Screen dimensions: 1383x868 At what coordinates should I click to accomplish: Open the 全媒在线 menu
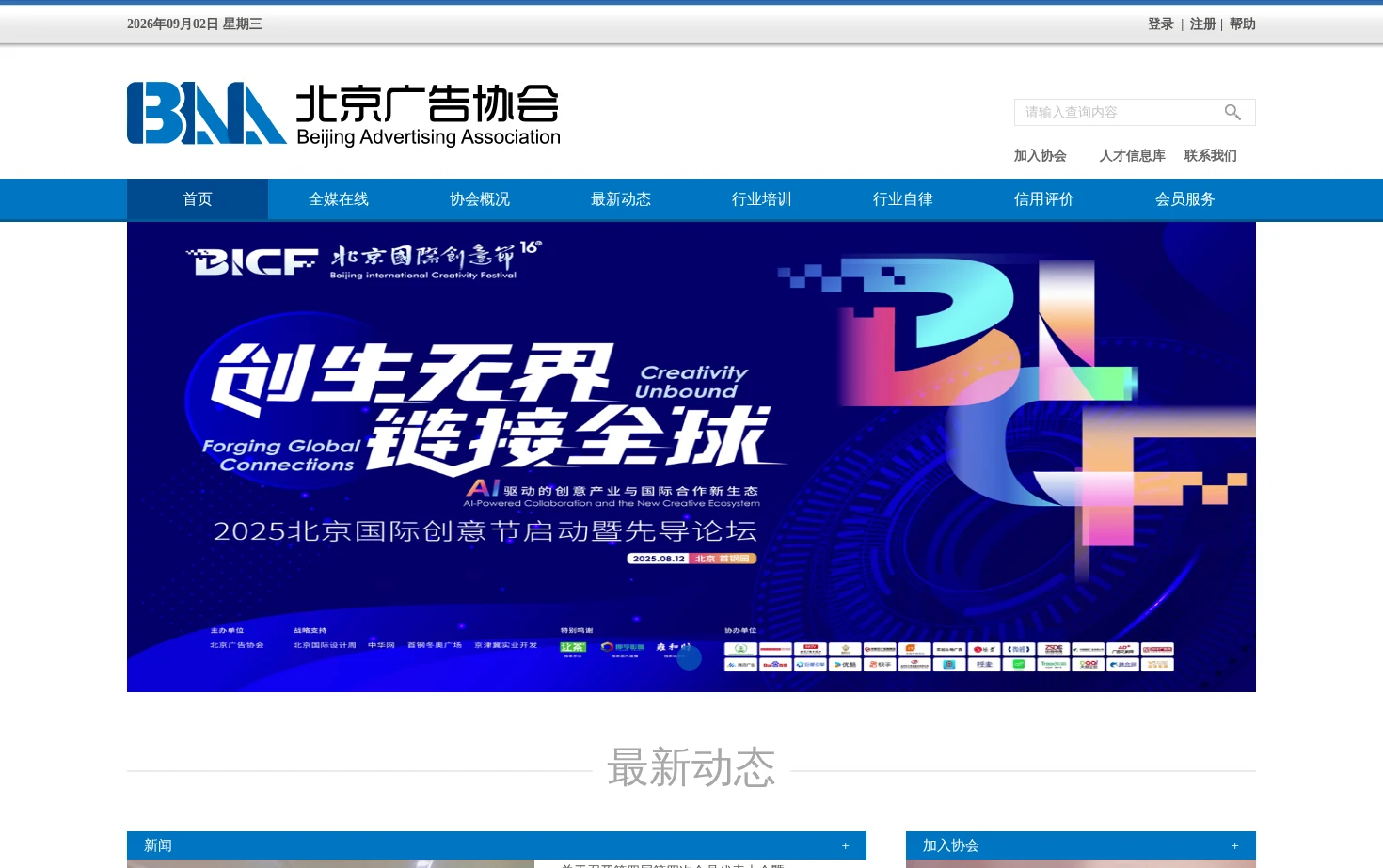click(x=339, y=199)
